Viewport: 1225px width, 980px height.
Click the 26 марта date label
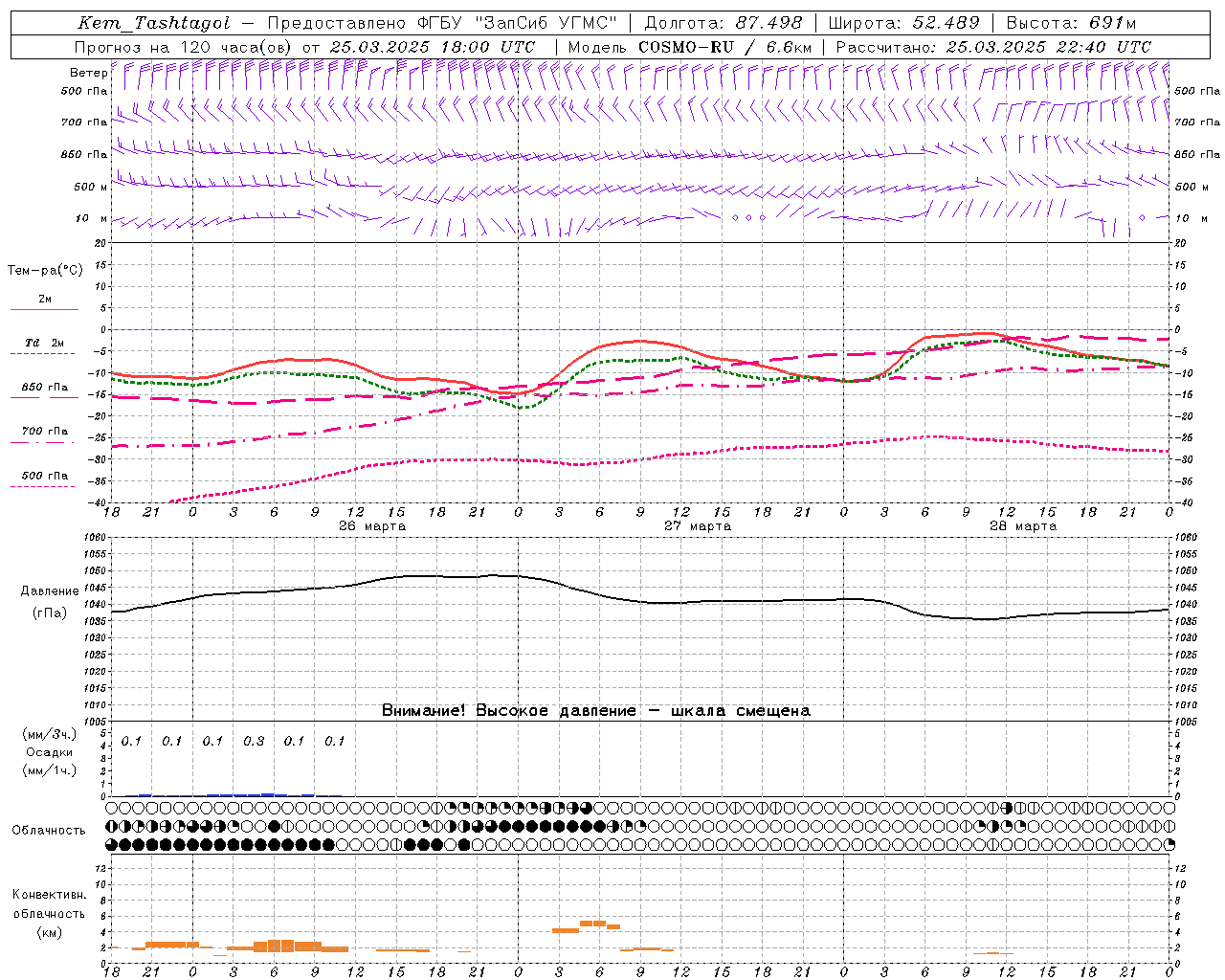[x=372, y=526]
